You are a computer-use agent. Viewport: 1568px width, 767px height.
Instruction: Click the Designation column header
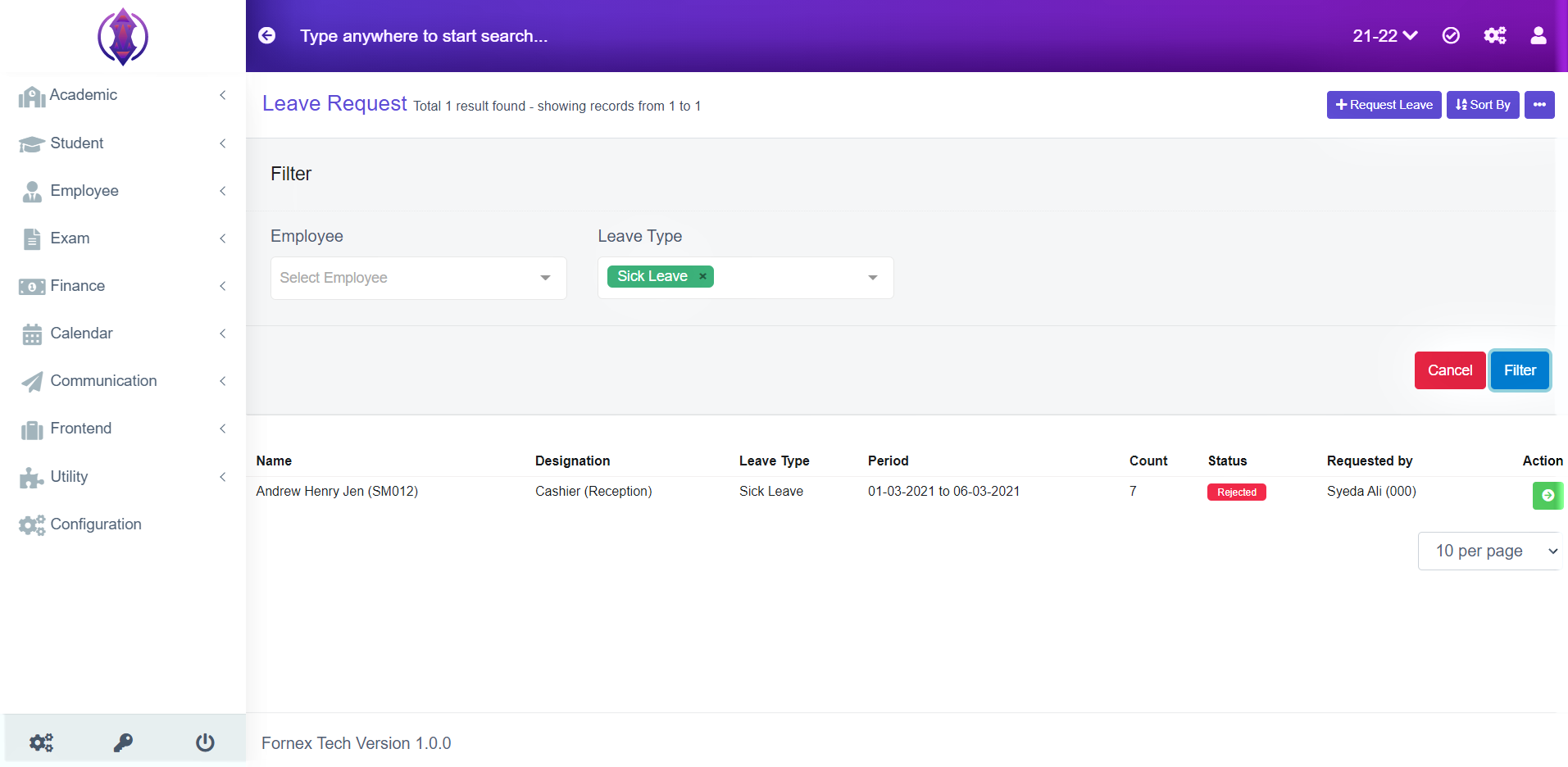click(572, 461)
